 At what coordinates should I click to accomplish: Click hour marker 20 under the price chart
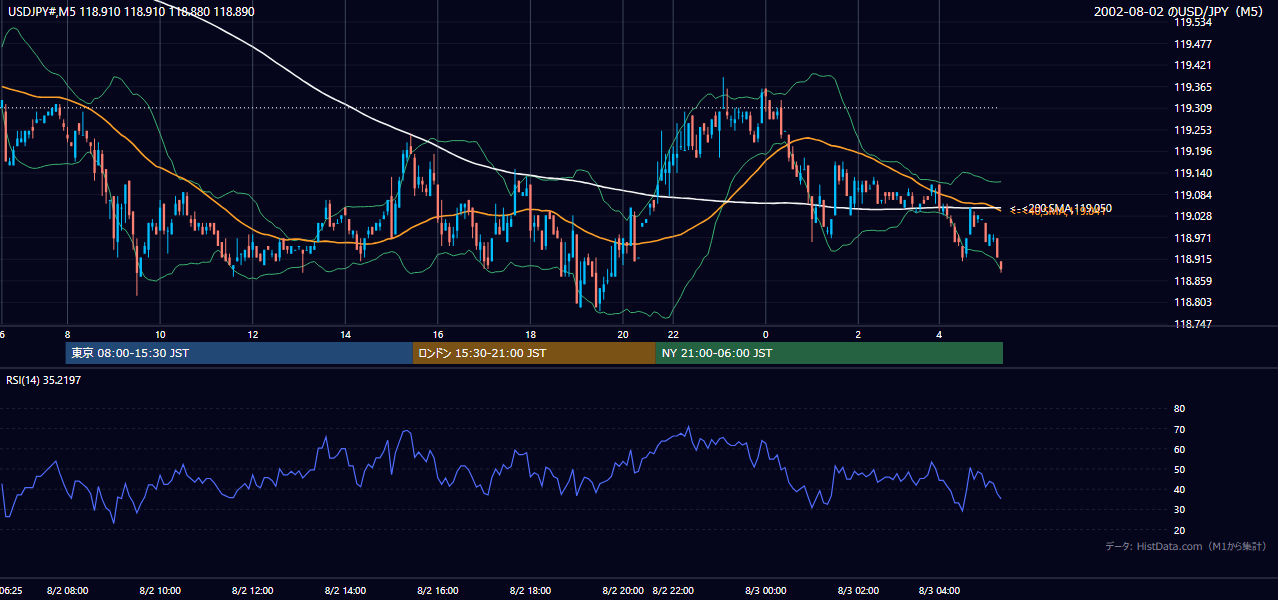[623, 334]
